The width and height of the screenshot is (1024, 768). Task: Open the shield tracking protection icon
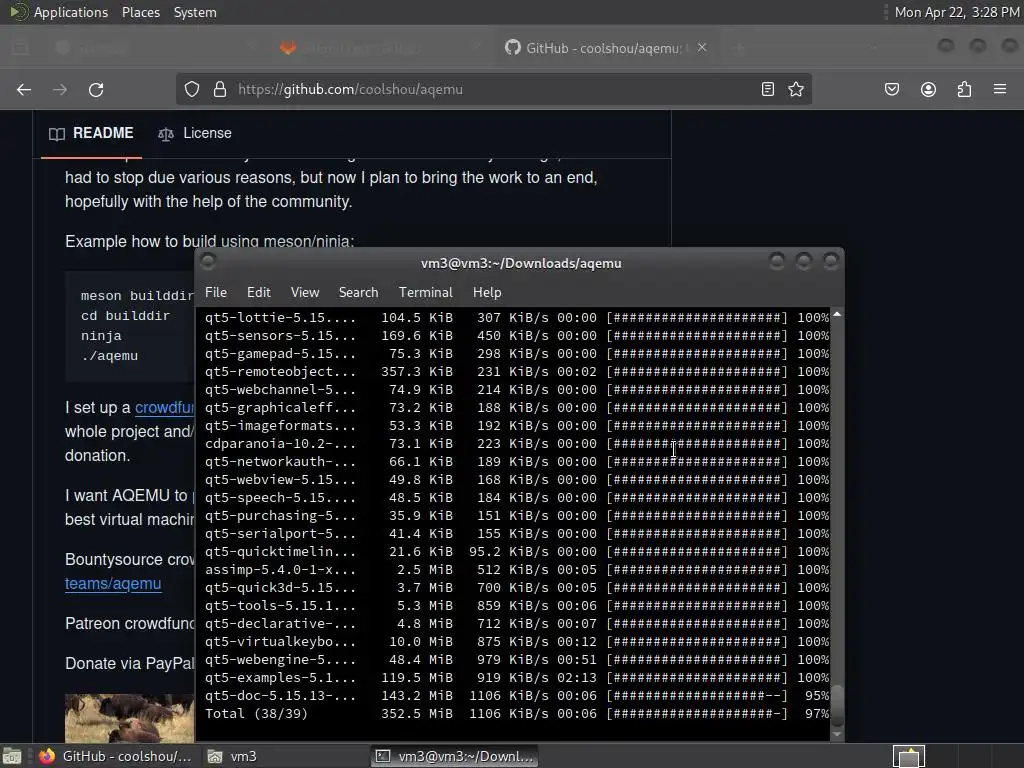pos(191,89)
